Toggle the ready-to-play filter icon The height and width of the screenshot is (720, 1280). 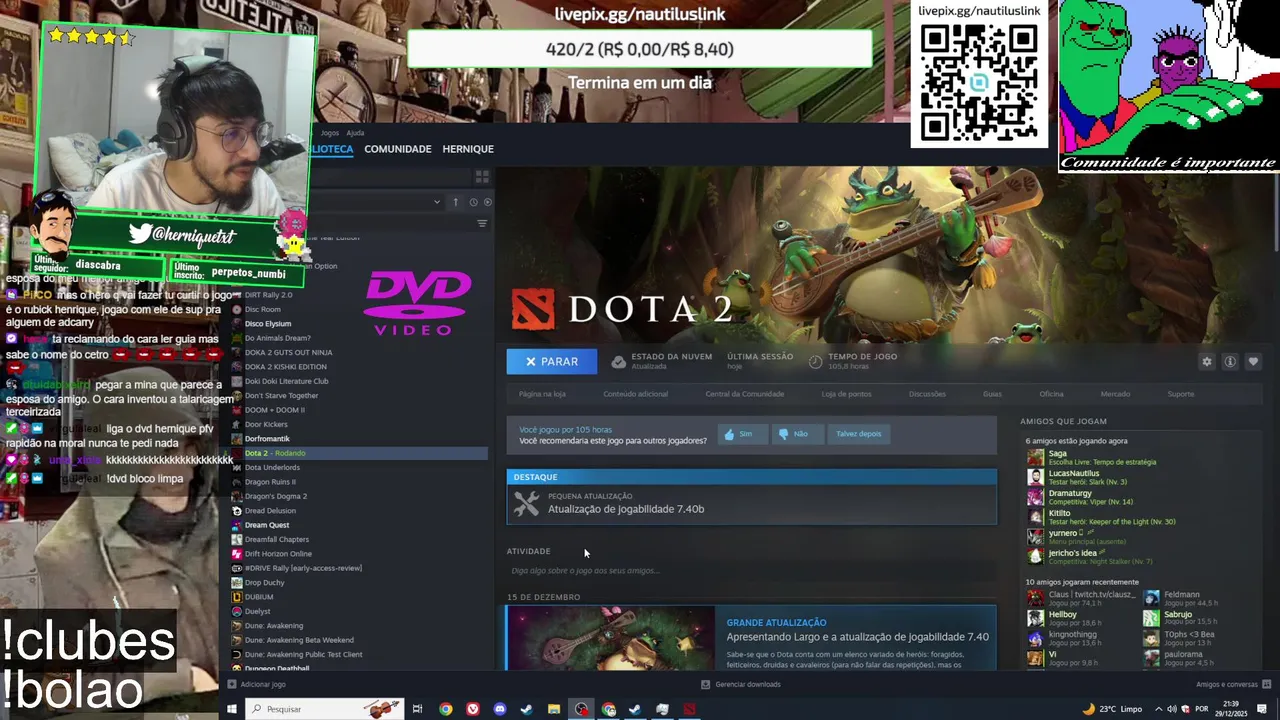[x=488, y=202]
